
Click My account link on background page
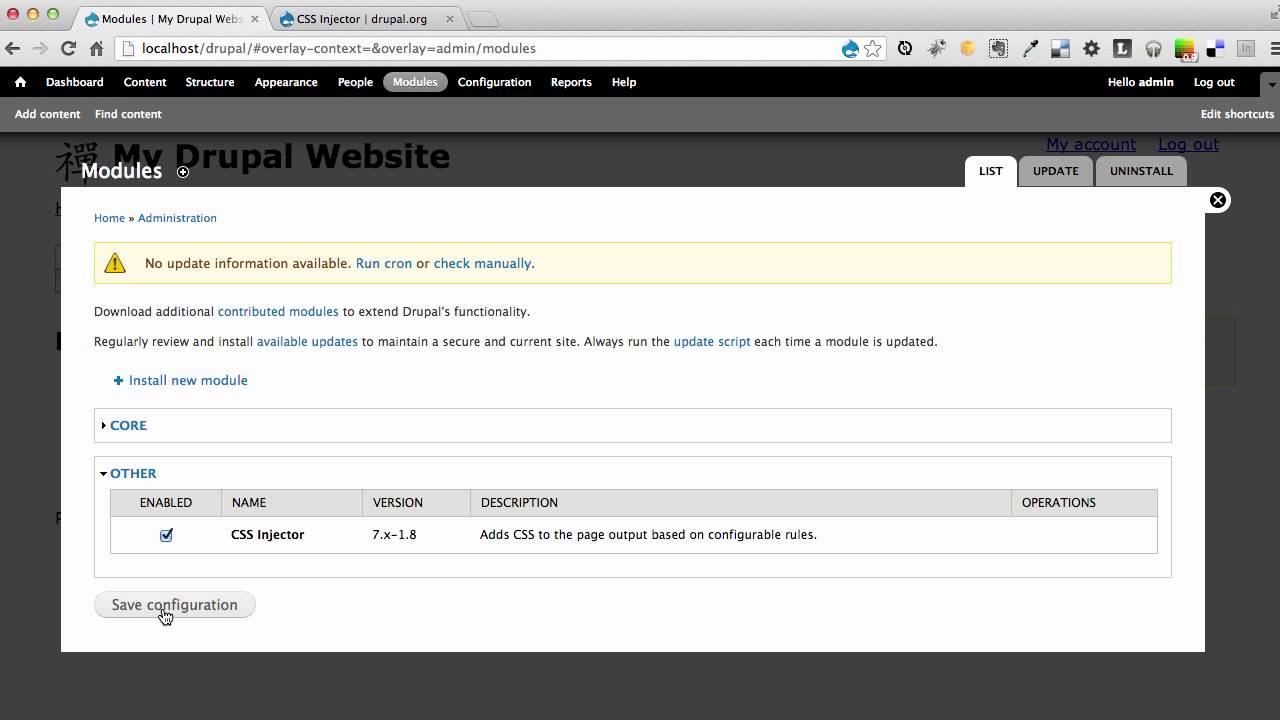pyautogui.click(x=1091, y=144)
